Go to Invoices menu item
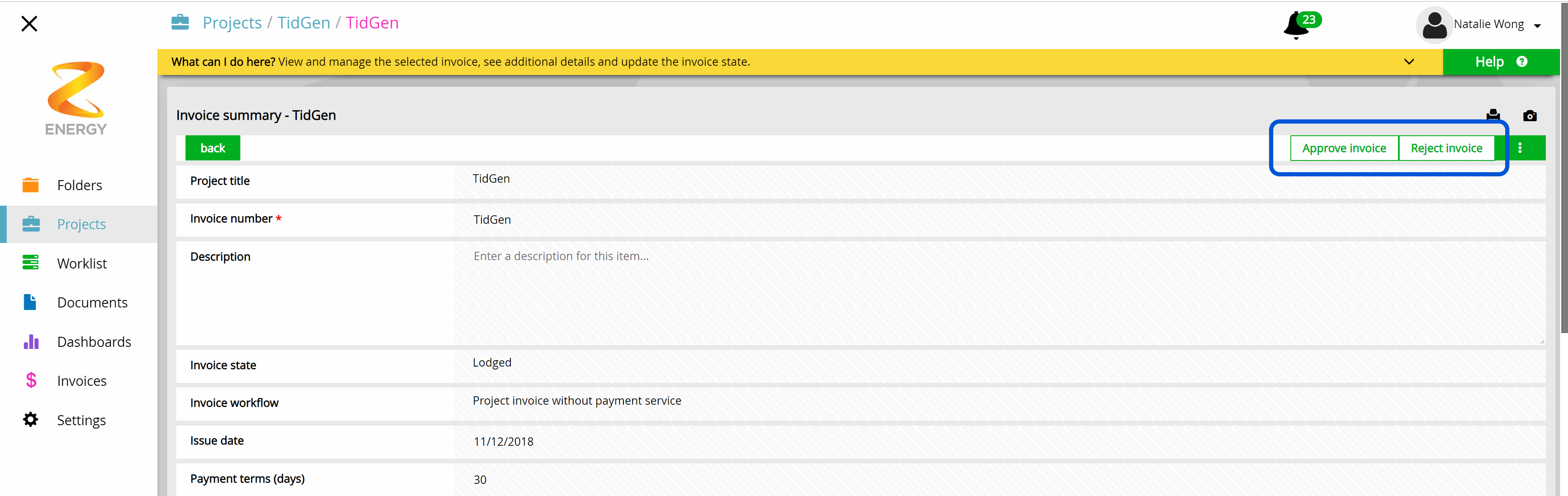This screenshot has width=1568, height=496. pos(82,381)
